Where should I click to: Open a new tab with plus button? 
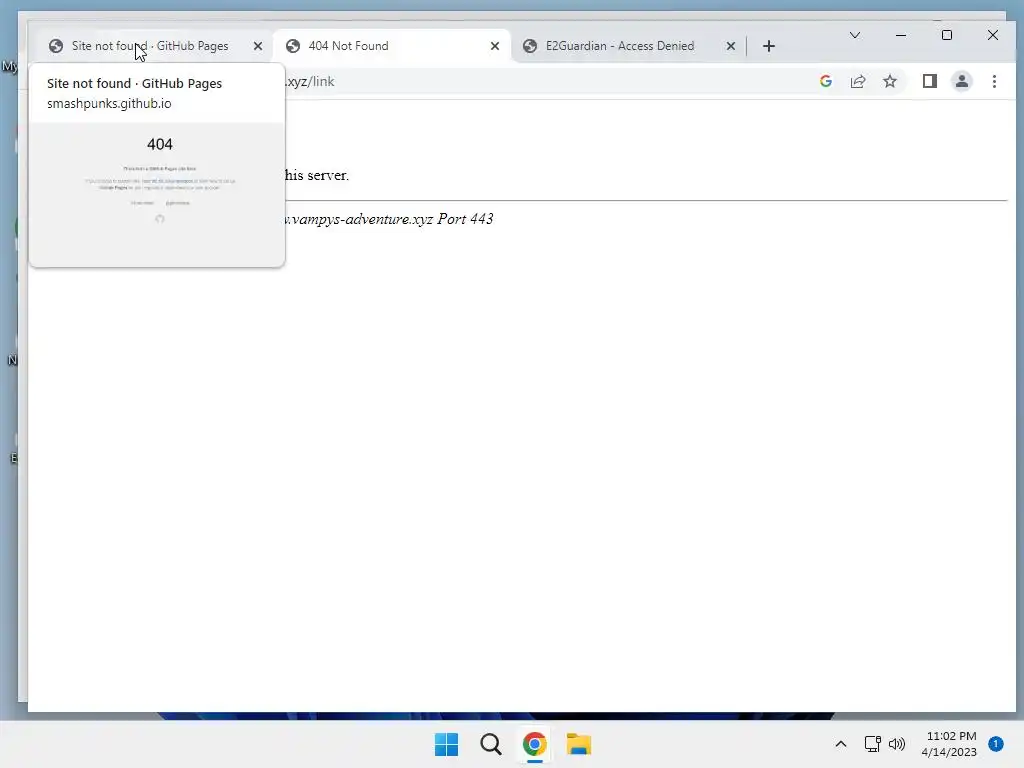point(769,46)
